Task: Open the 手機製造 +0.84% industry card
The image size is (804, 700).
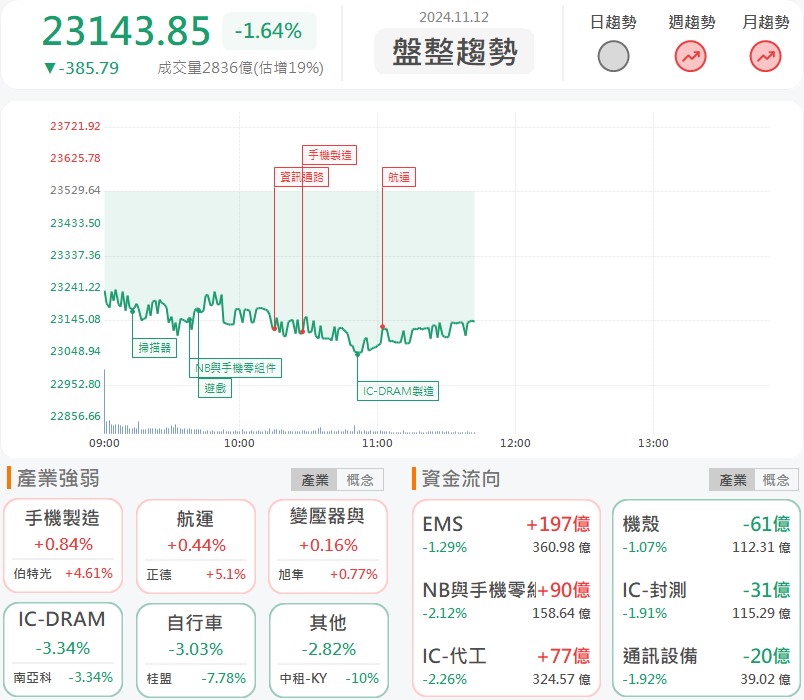Action: click(63, 546)
